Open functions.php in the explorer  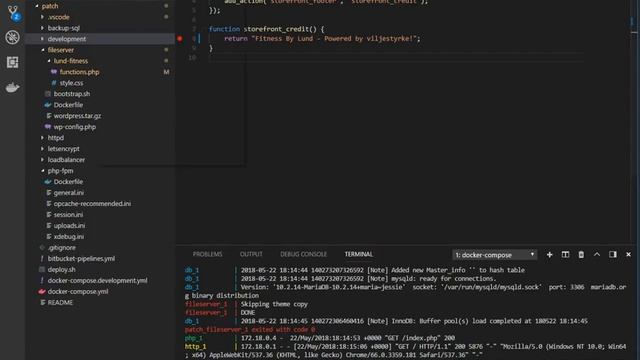tap(79, 72)
